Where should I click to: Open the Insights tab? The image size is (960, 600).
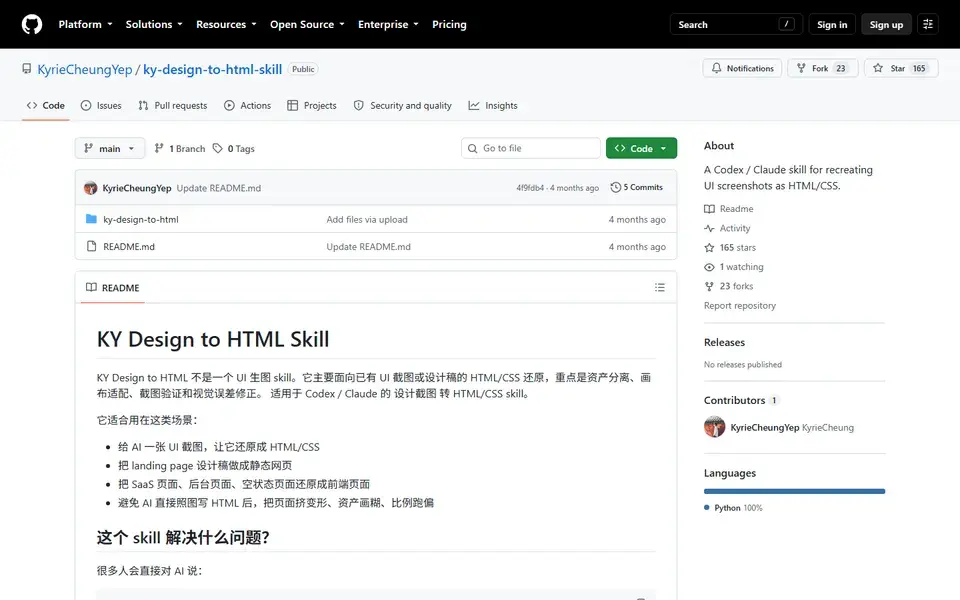click(493, 105)
